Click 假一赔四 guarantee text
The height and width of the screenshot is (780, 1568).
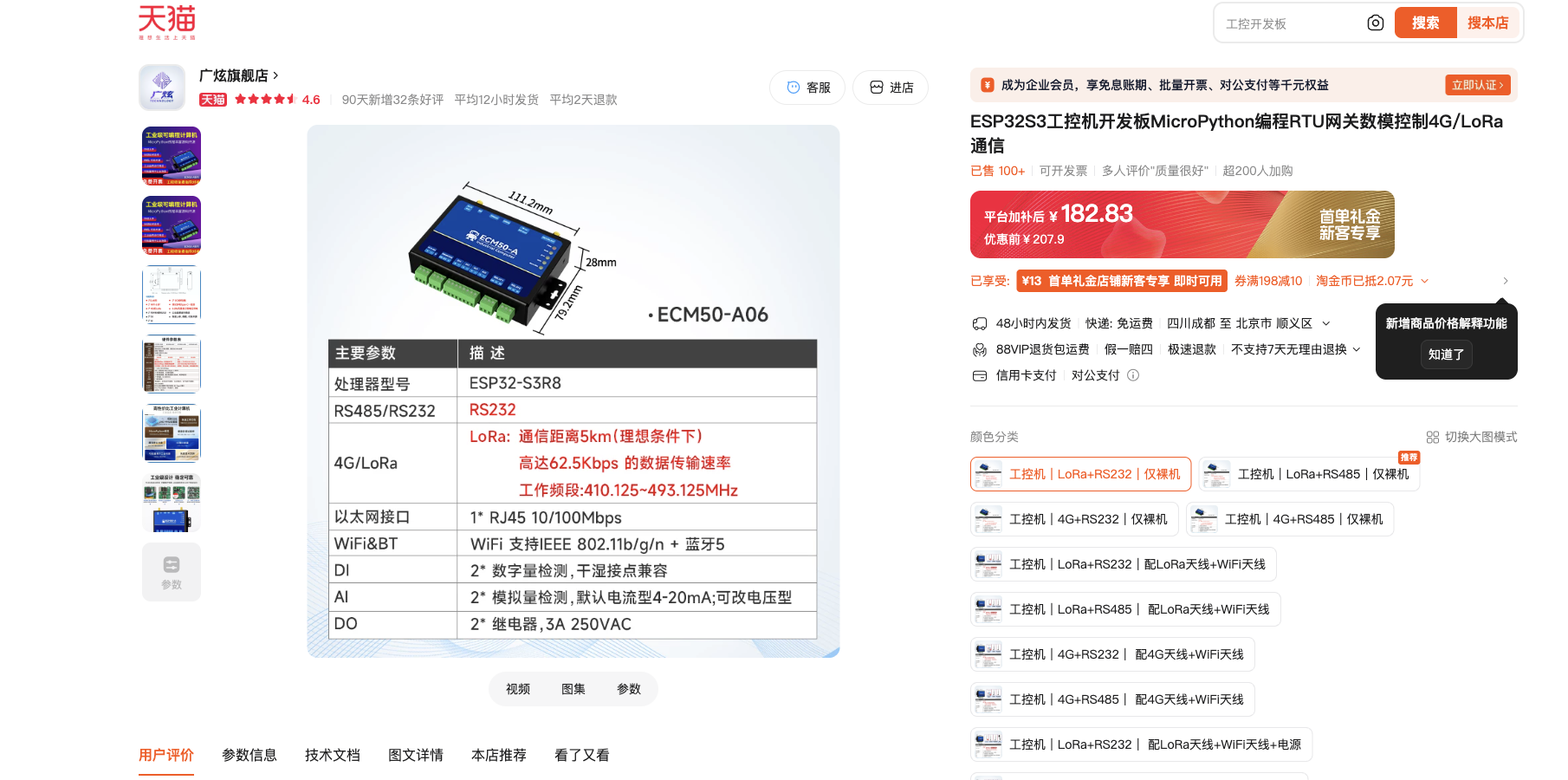(x=1129, y=349)
